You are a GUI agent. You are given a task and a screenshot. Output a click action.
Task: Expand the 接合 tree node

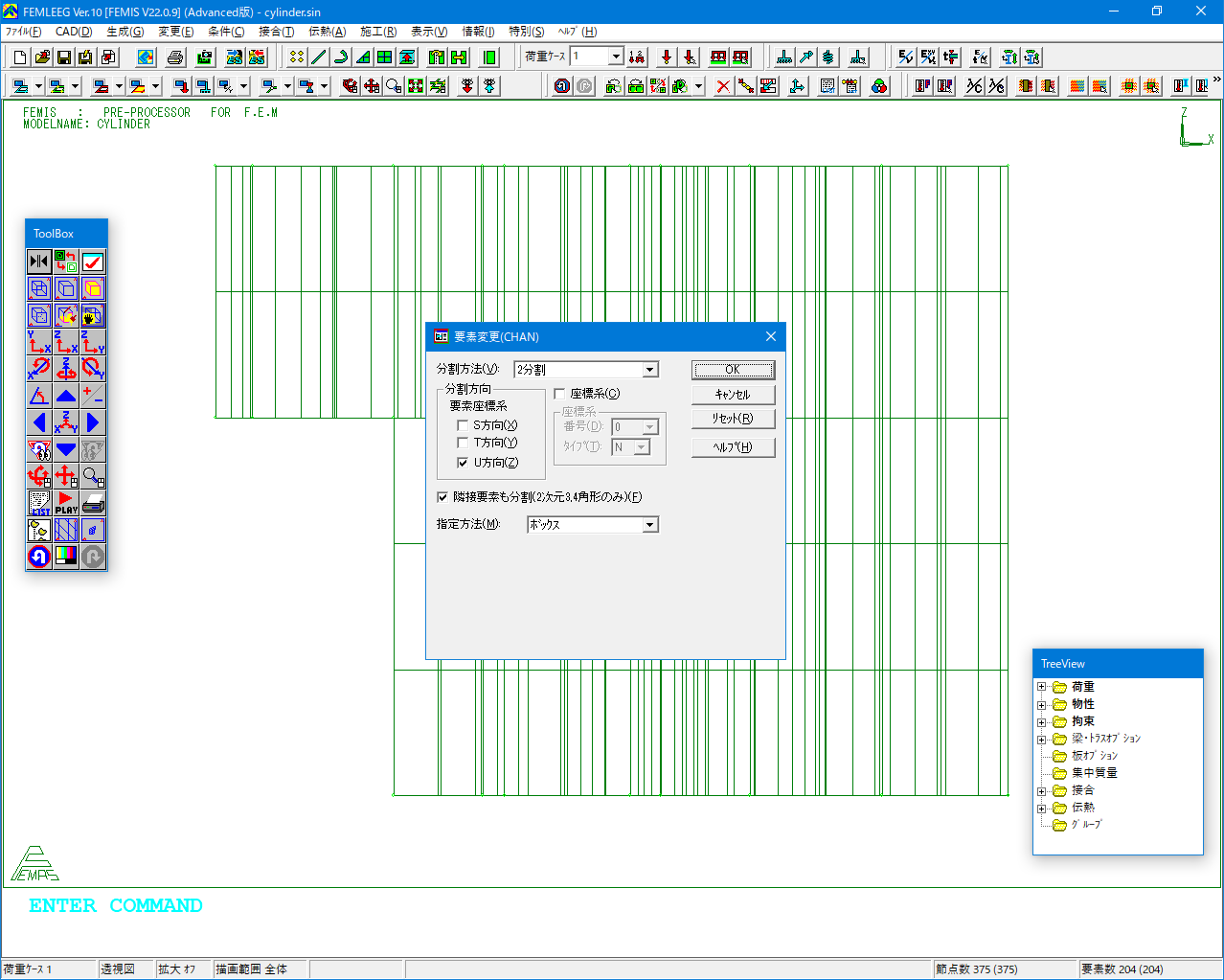[x=1042, y=790]
